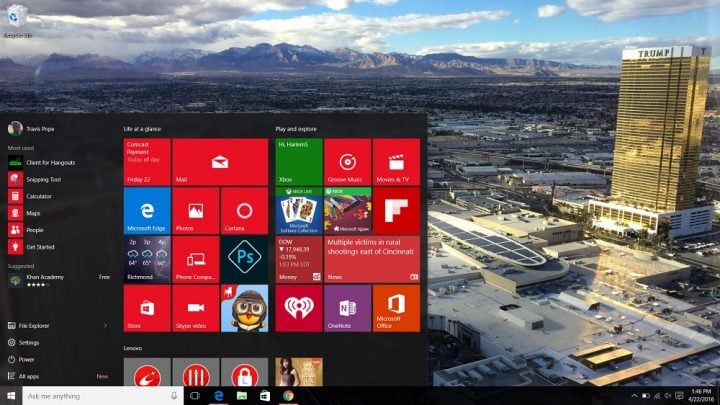720x405 pixels.
Task: Show hidden system tray icons
Action: [x=634, y=396]
